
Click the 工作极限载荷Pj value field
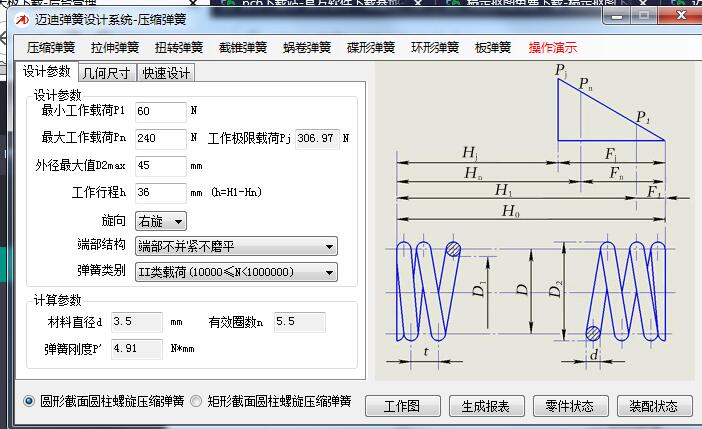tap(317, 138)
